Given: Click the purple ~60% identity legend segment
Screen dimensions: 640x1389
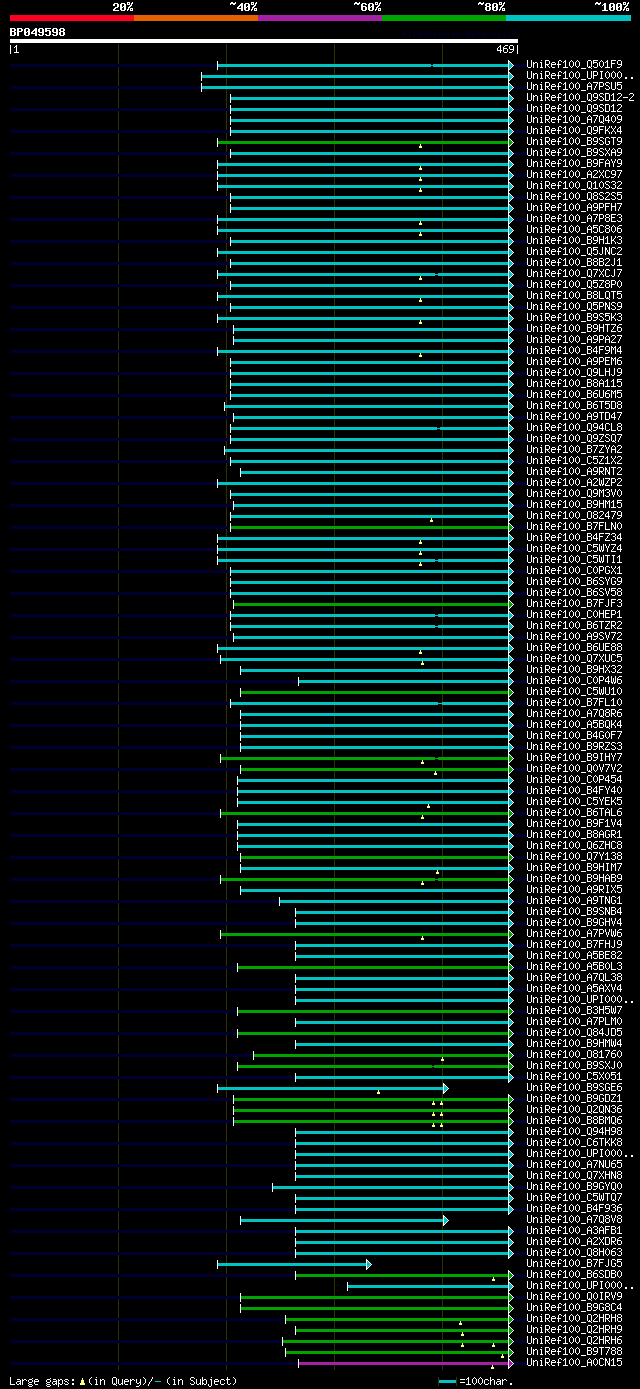Looking at the screenshot, I should coord(320,18).
